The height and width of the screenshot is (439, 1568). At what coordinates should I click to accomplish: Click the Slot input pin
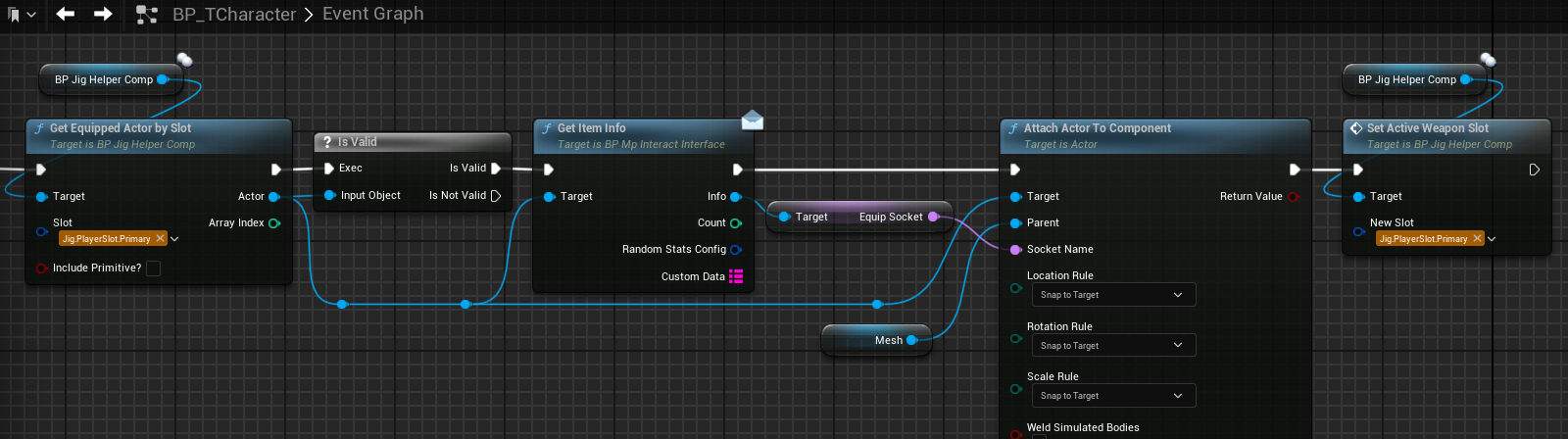(x=41, y=232)
